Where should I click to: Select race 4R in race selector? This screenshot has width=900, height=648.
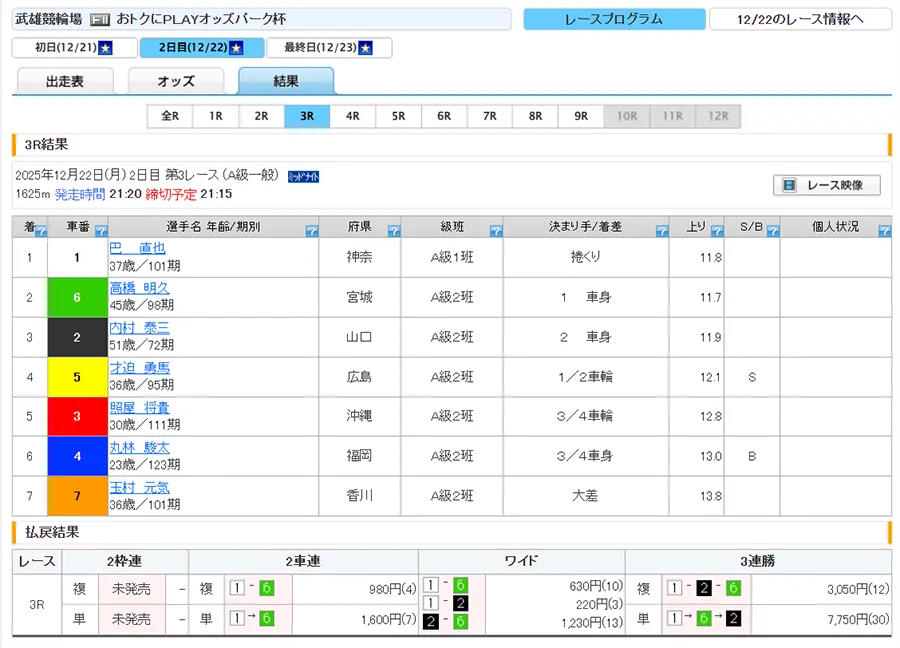point(353,116)
